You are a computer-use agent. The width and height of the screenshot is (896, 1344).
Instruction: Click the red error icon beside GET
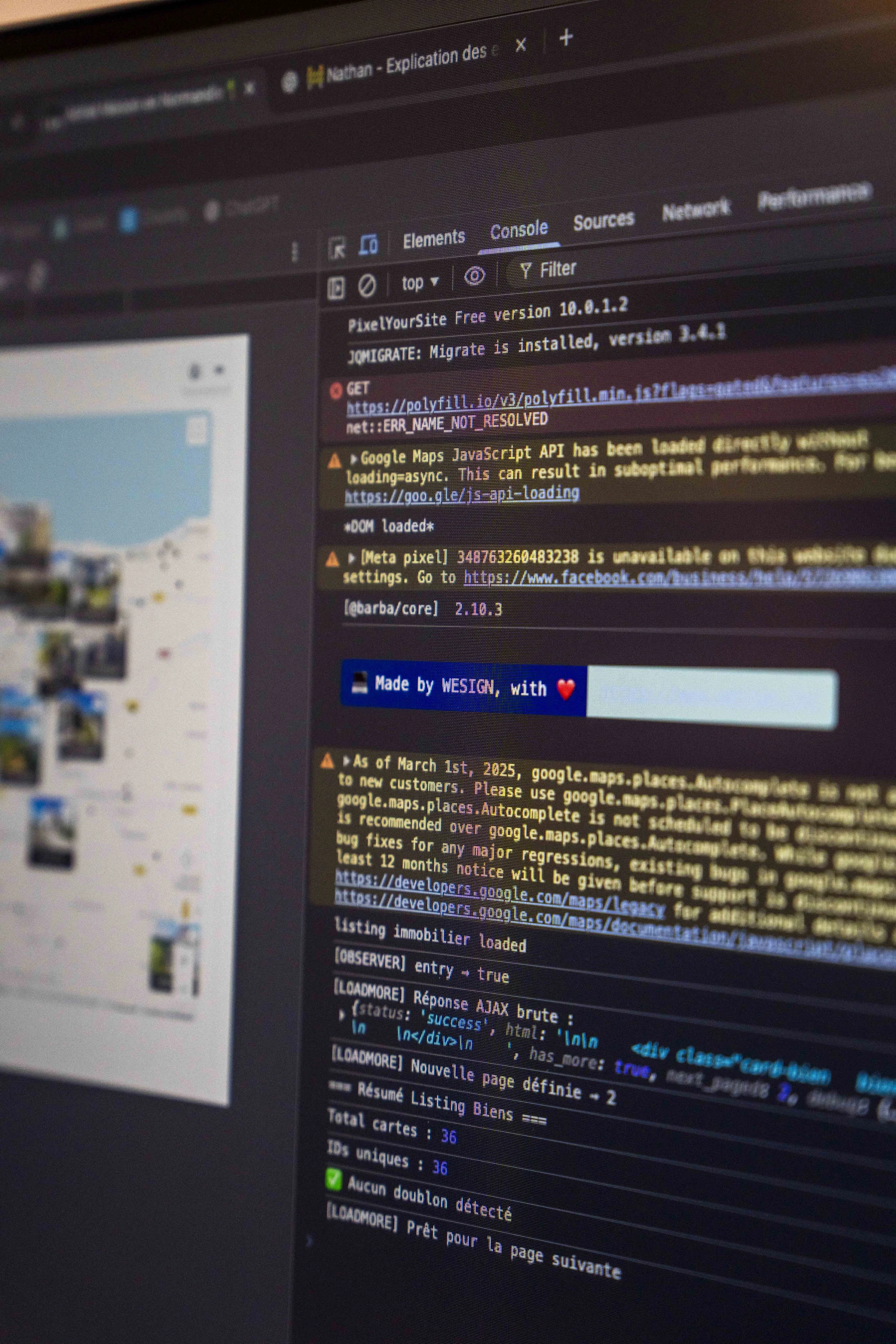(x=335, y=391)
